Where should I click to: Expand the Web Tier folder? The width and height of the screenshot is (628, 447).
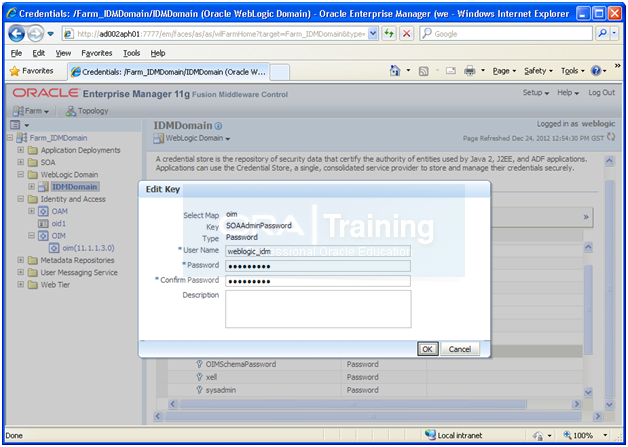coord(20,285)
